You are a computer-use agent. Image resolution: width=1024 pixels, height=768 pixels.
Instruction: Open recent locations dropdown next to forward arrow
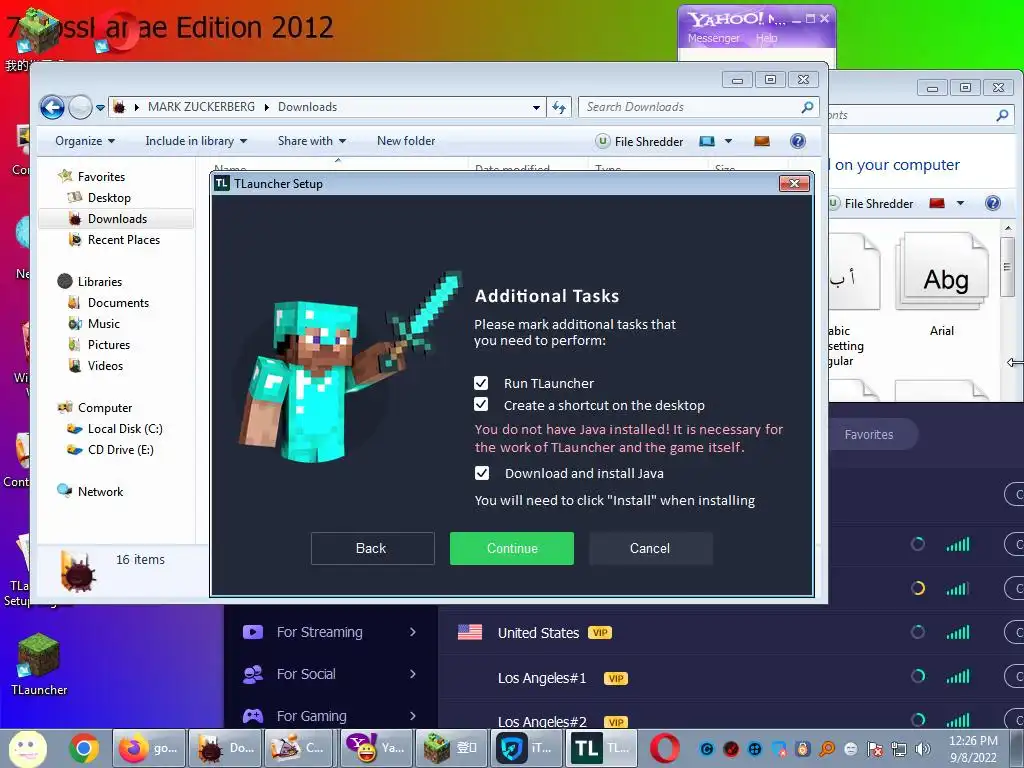pyautogui.click(x=100, y=108)
